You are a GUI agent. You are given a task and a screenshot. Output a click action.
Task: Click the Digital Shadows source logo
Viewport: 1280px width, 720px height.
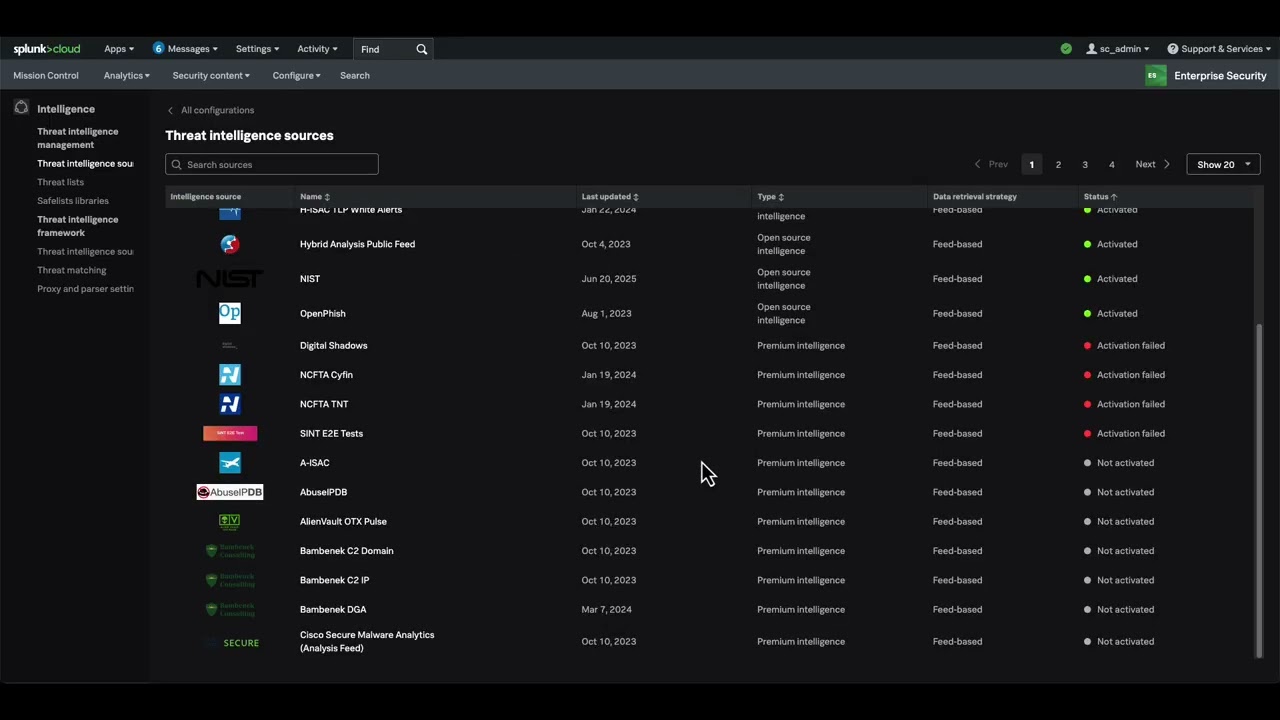[x=230, y=345]
